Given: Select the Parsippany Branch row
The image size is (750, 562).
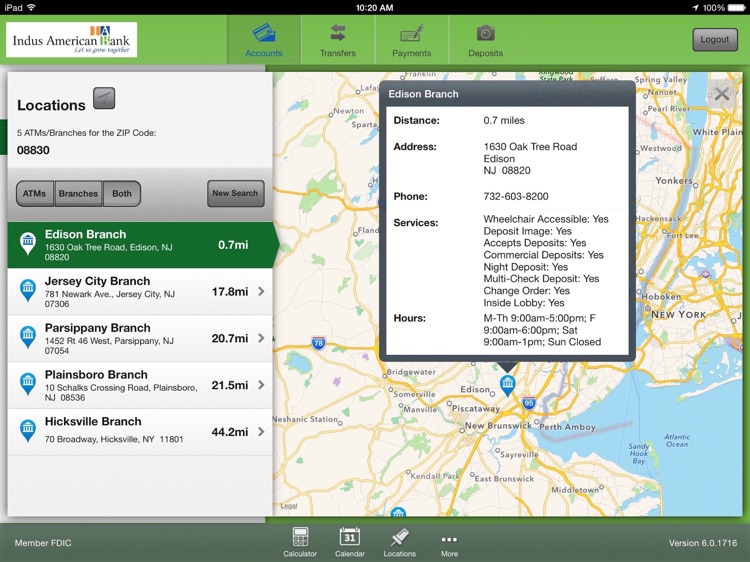Looking at the screenshot, I should [140, 339].
